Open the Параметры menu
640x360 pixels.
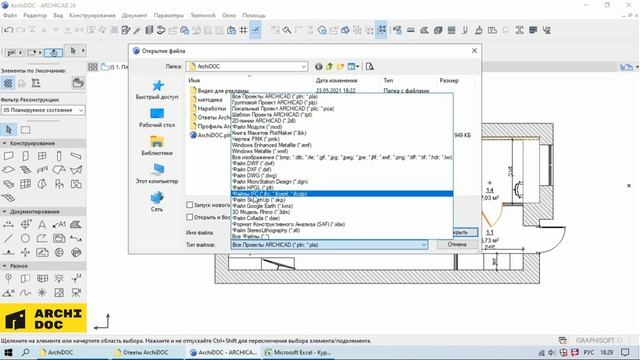click(x=169, y=15)
